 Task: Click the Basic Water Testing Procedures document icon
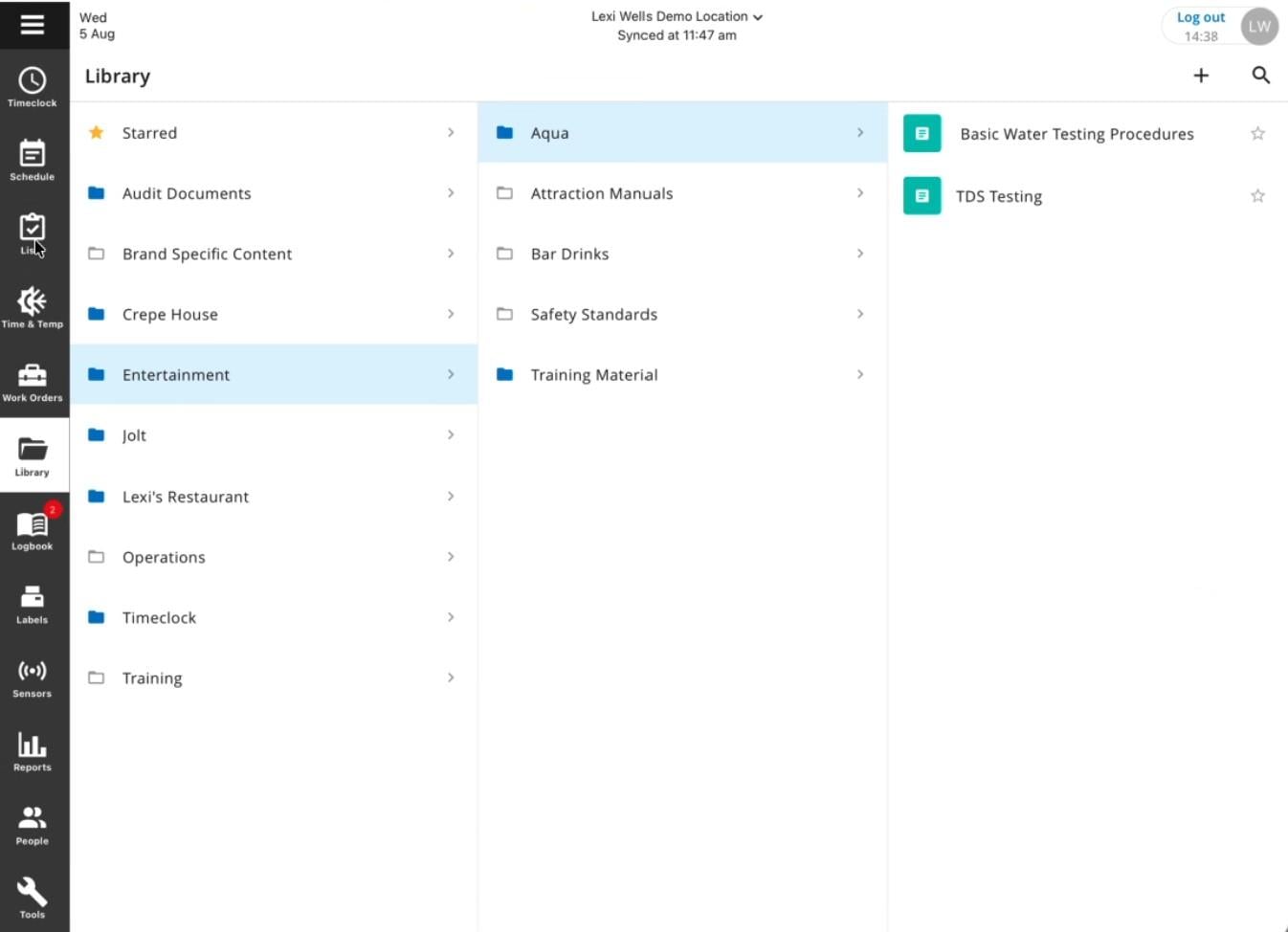pyautogui.click(x=922, y=134)
